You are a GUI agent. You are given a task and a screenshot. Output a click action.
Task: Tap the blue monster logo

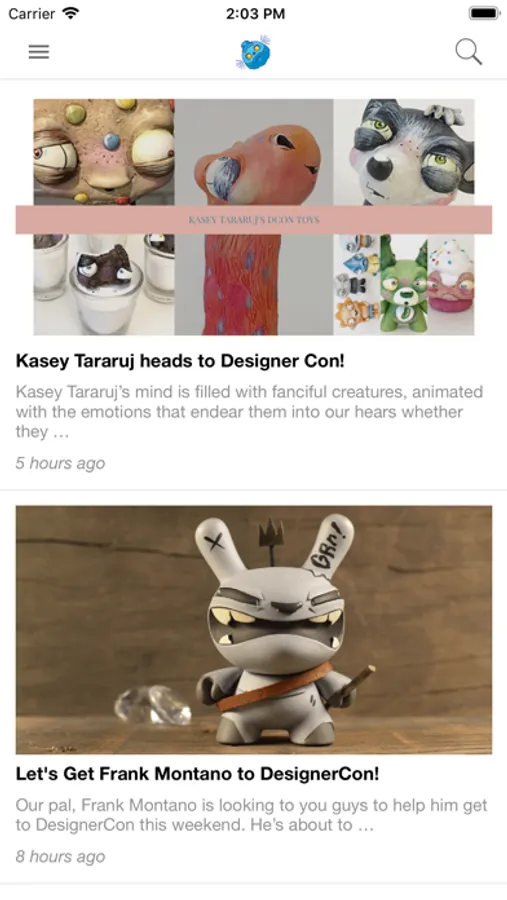click(253, 53)
